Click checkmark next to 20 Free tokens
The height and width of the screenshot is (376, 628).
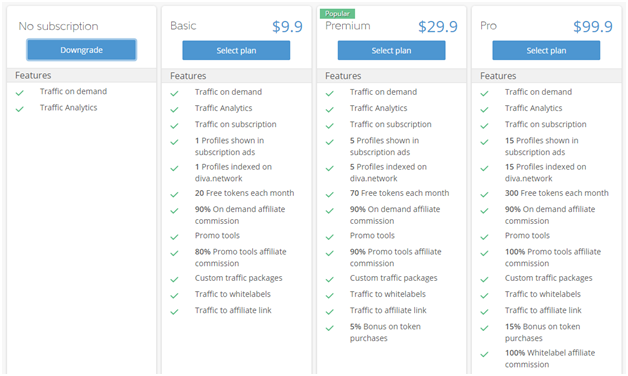174,195
